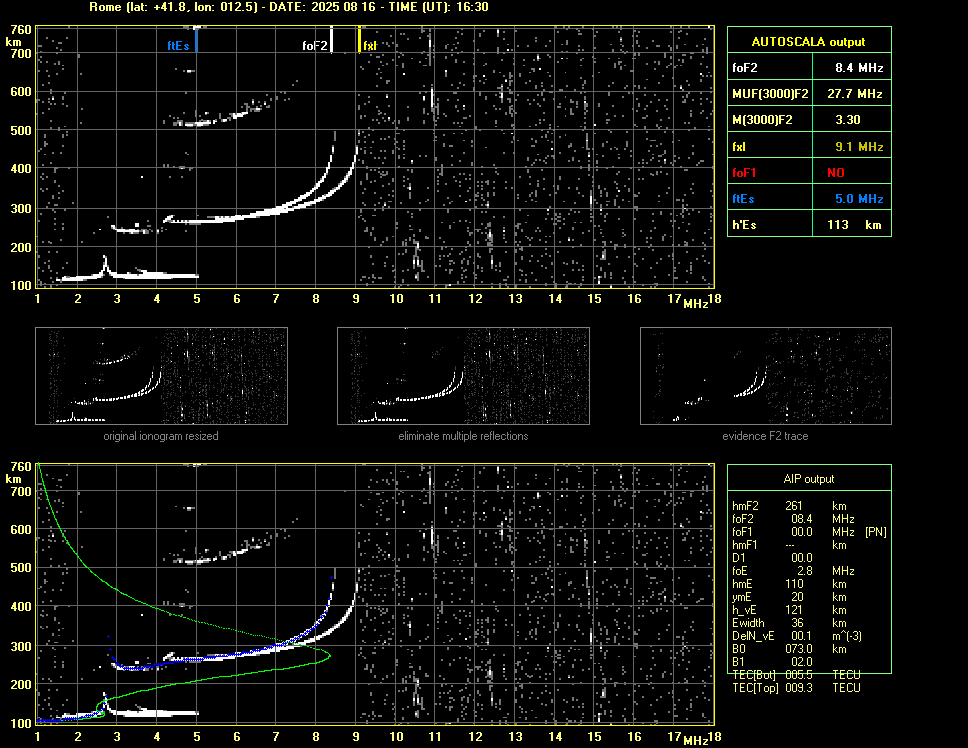Click the 'eliminate multiple reflections' caption

coord(463,436)
